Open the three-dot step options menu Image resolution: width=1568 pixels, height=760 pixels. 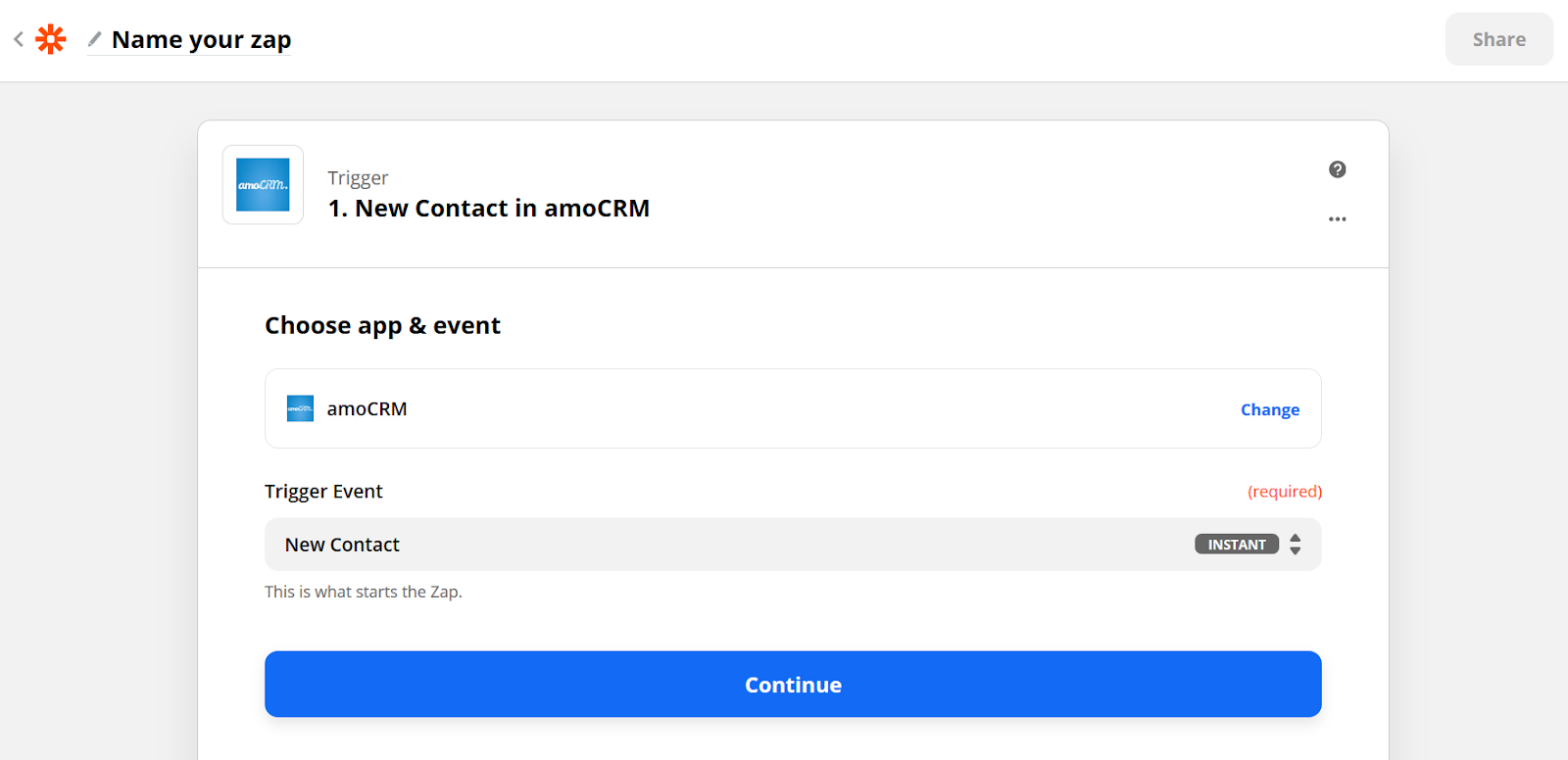click(1337, 219)
